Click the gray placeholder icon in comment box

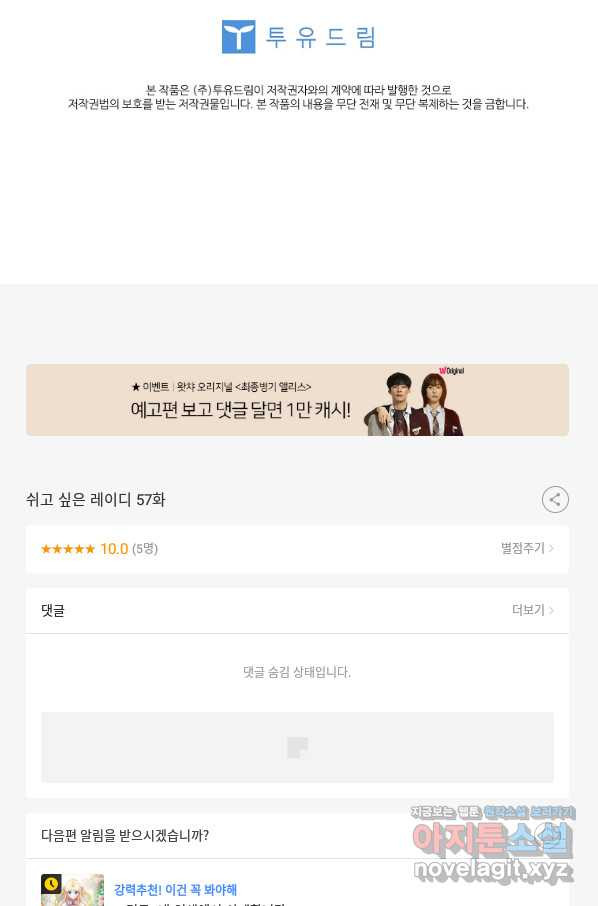click(298, 748)
